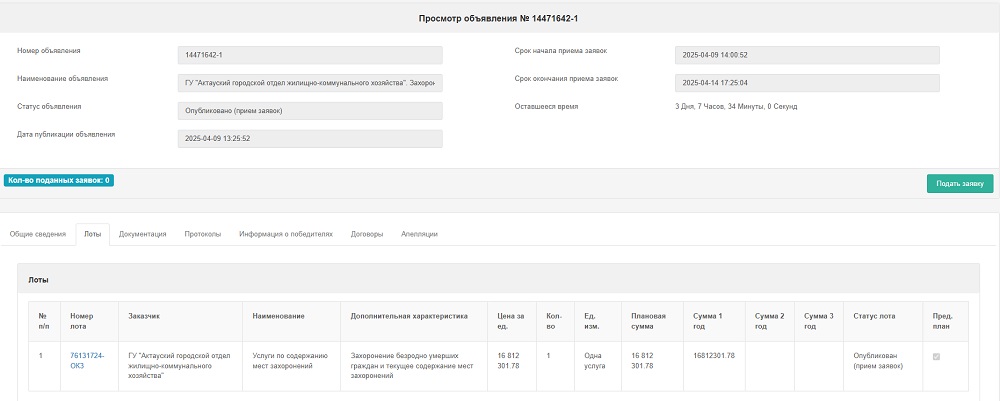Click the Кол-во поданных заявок badge
Viewport: 1000px width, 401px height.
pos(59,181)
